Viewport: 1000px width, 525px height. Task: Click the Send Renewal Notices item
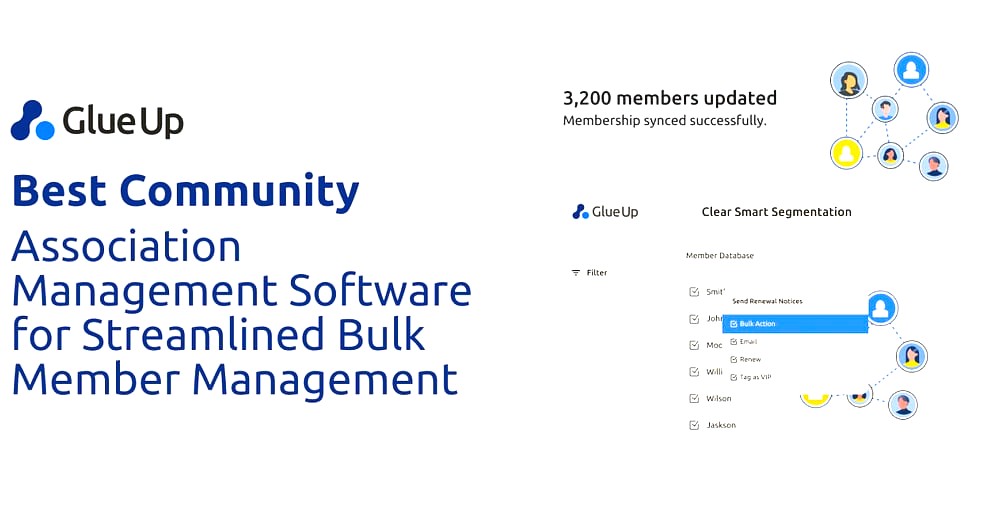pyautogui.click(x=767, y=301)
